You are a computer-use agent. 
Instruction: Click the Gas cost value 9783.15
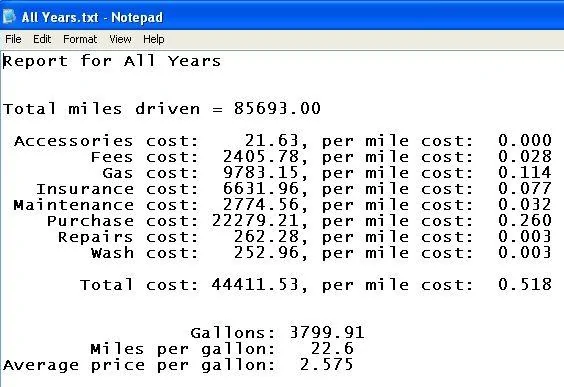click(x=261, y=172)
